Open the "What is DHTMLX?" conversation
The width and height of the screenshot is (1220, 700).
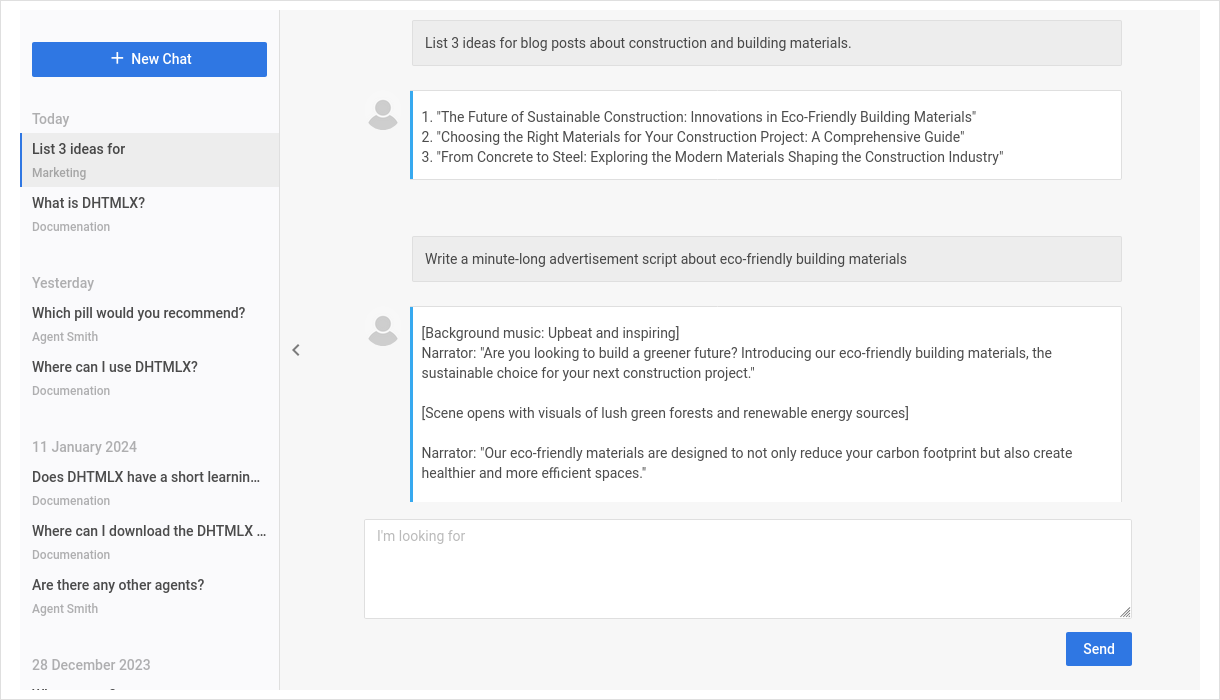[x=88, y=203]
